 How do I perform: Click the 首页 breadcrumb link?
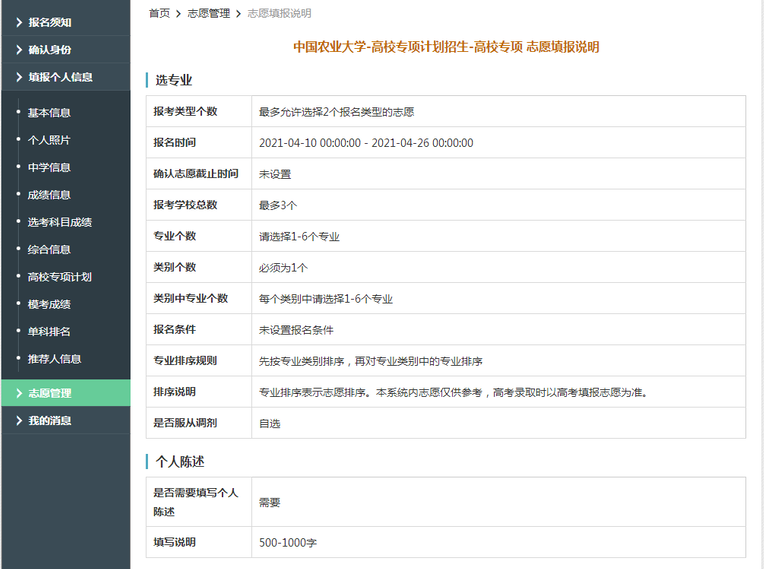(159, 14)
